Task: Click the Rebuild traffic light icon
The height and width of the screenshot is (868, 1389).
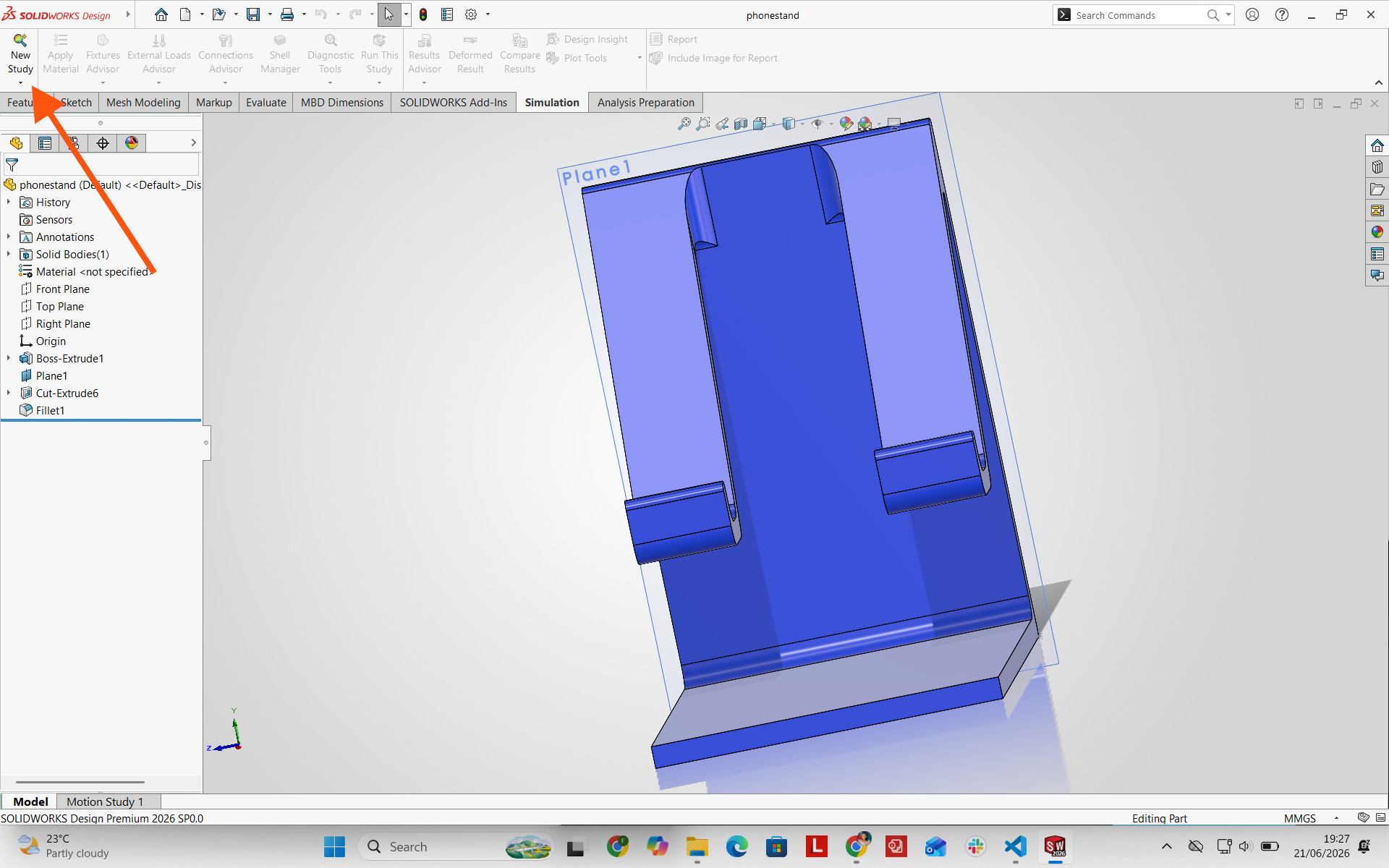Action: tap(423, 14)
